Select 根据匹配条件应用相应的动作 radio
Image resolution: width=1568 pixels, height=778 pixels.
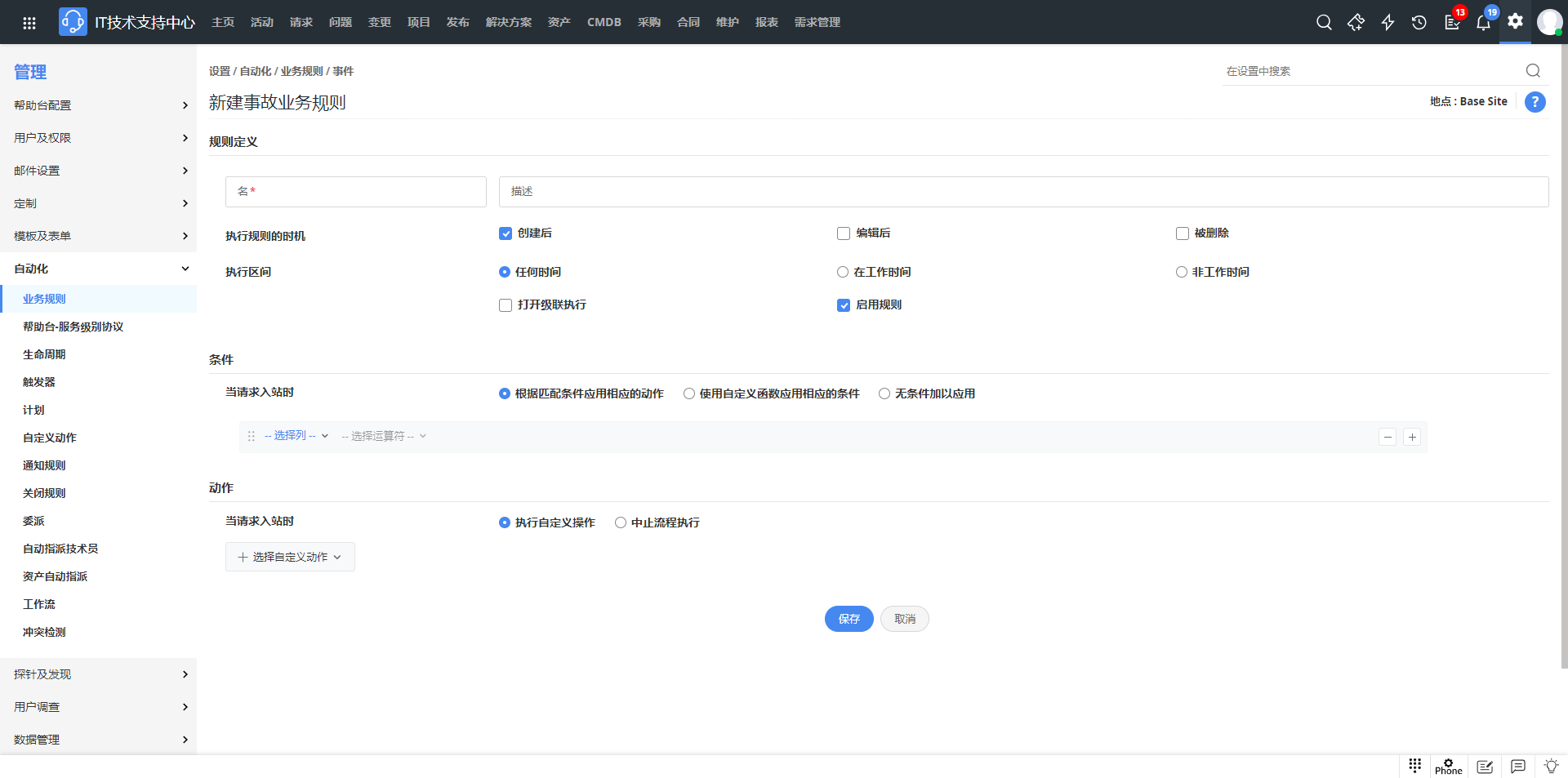(505, 393)
